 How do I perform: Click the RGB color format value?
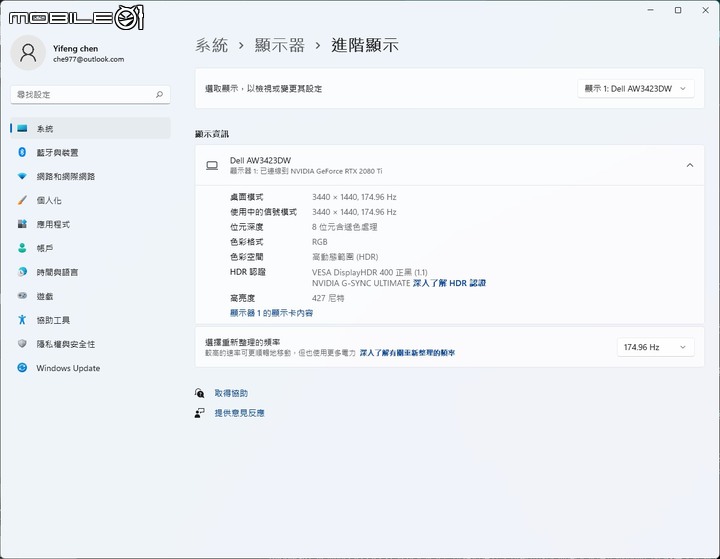pyautogui.click(x=320, y=242)
